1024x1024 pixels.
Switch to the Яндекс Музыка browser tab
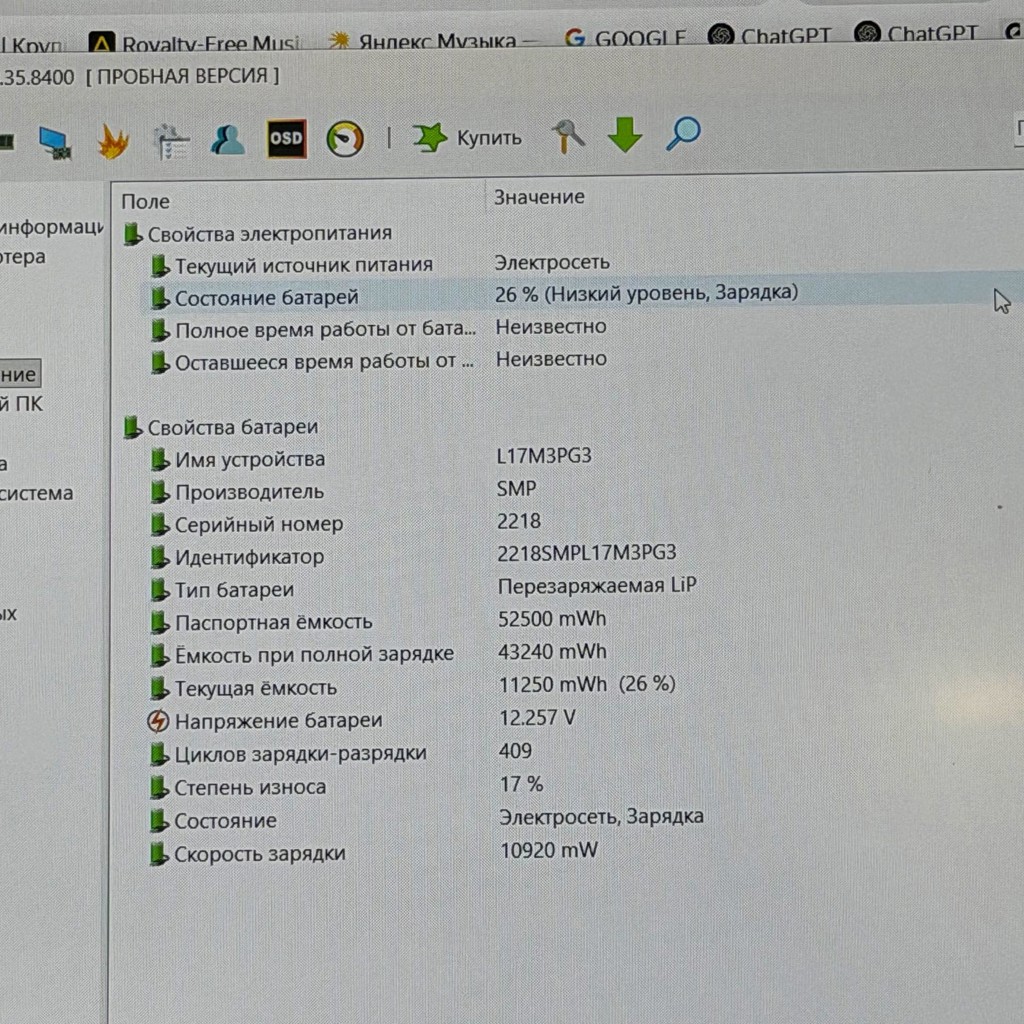click(433, 40)
